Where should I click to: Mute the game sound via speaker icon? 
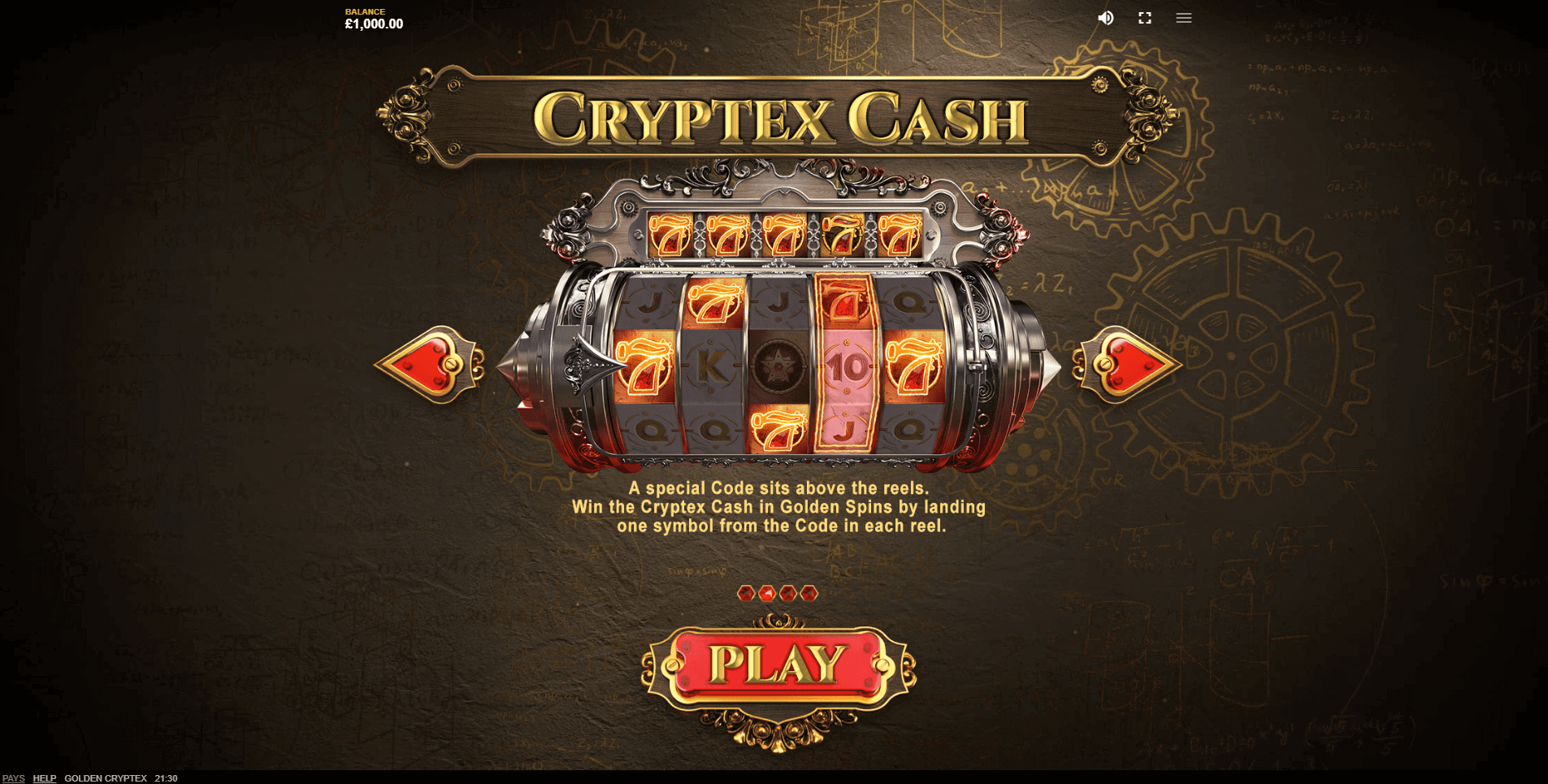click(1105, 18)
